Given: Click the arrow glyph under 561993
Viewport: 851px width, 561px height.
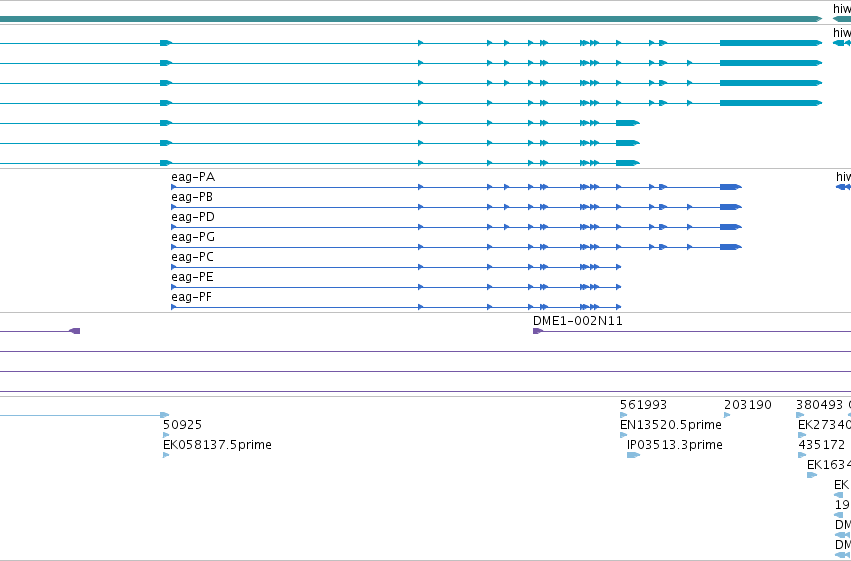Looking at the screenshot, I should pyautogui.click(x=624, y=415).
